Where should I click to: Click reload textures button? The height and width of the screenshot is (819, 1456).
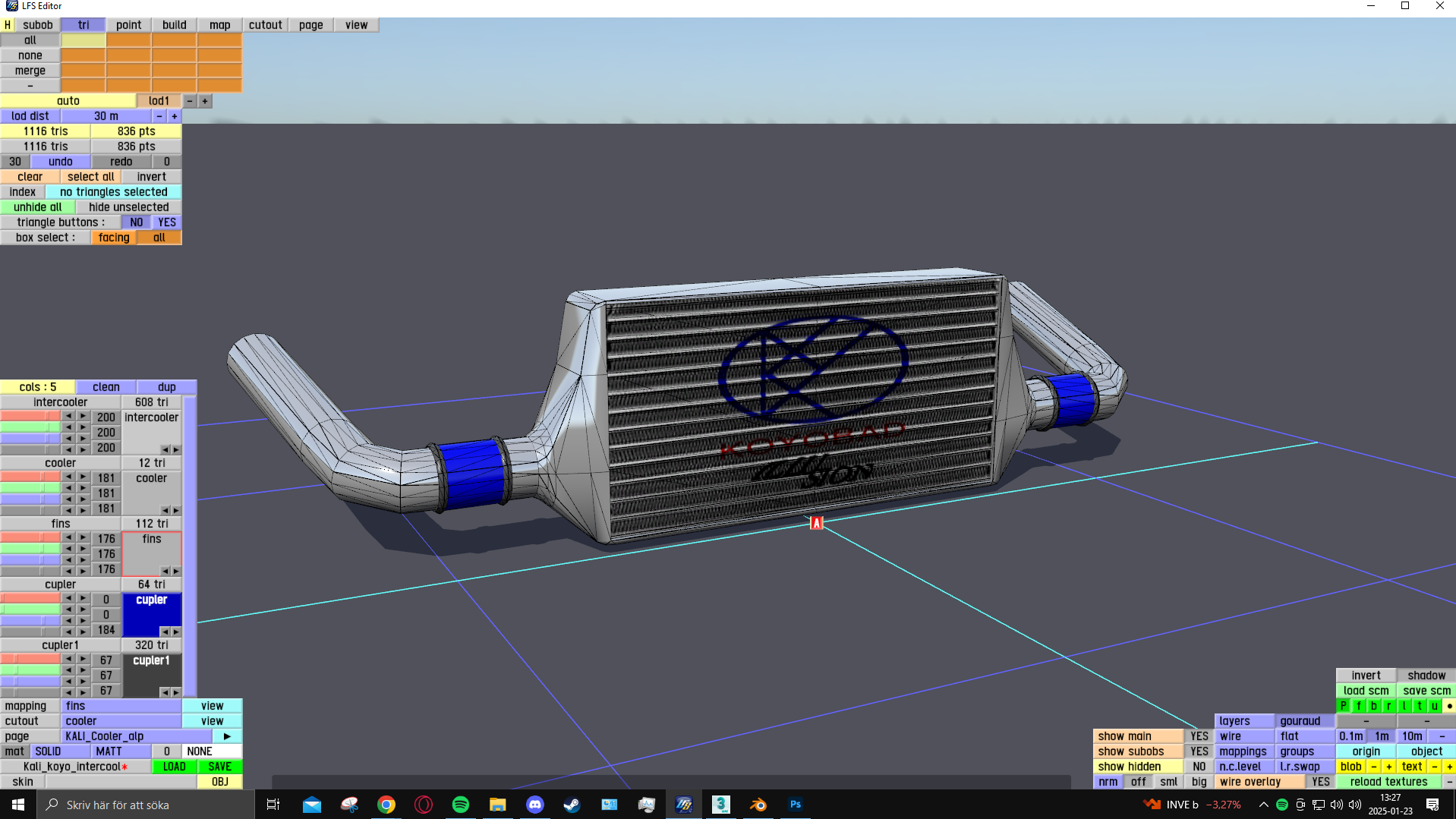pos(1389,782)
